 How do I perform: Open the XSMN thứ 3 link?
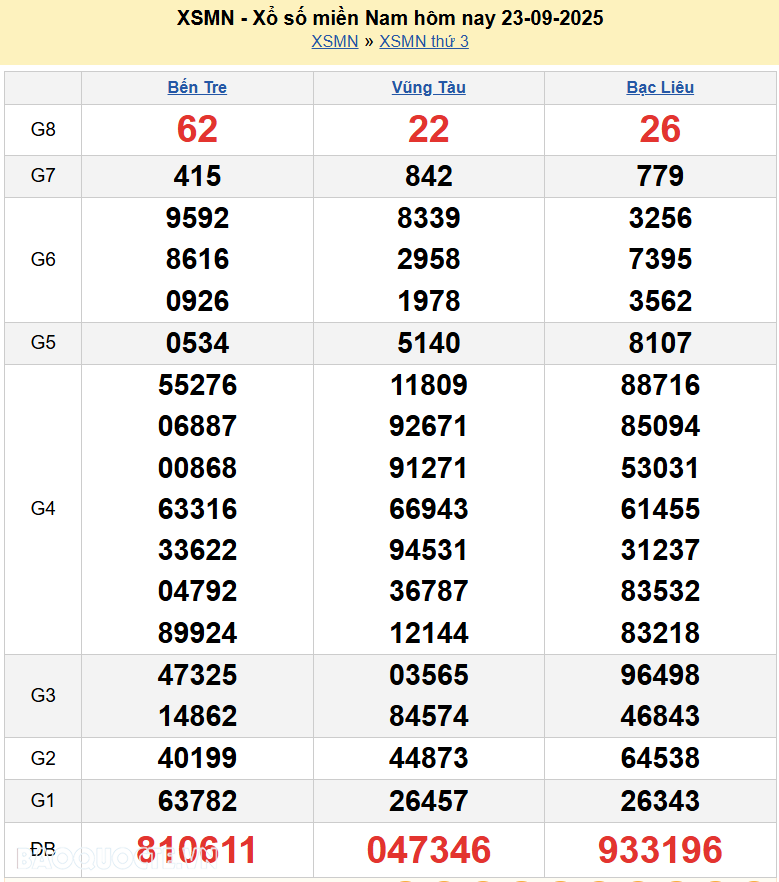pos(423,41)
